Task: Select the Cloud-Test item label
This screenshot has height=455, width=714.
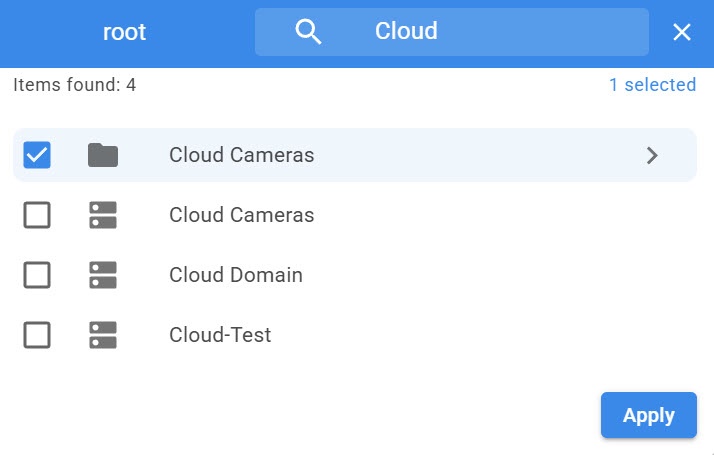Action: click(x=220, y=335)
